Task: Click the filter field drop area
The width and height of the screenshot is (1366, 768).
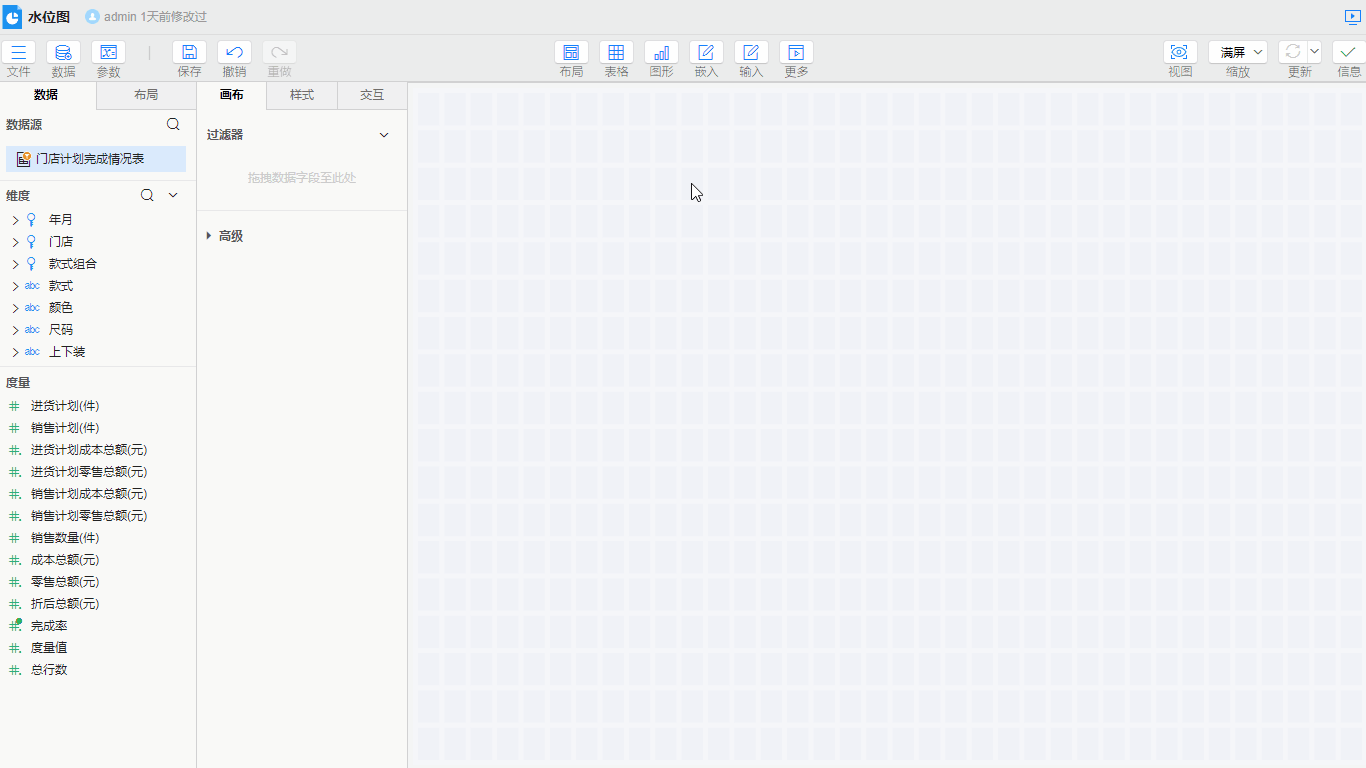Action: 301,178
